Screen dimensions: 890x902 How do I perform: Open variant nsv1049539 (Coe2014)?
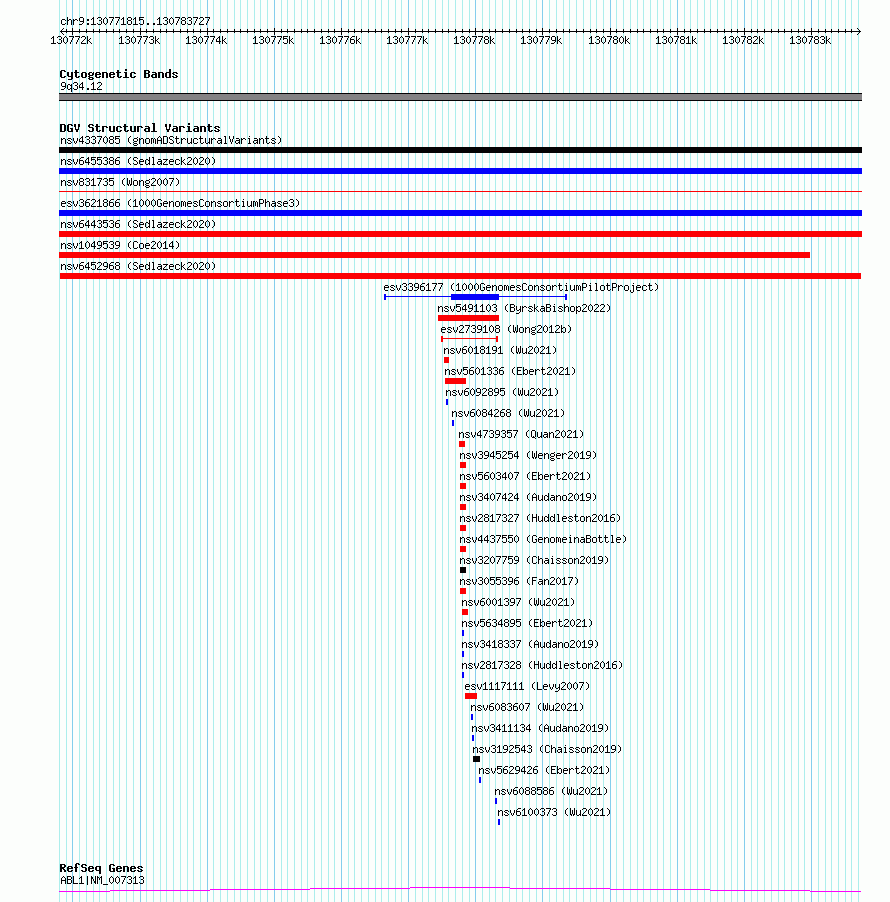pos(120,245)
